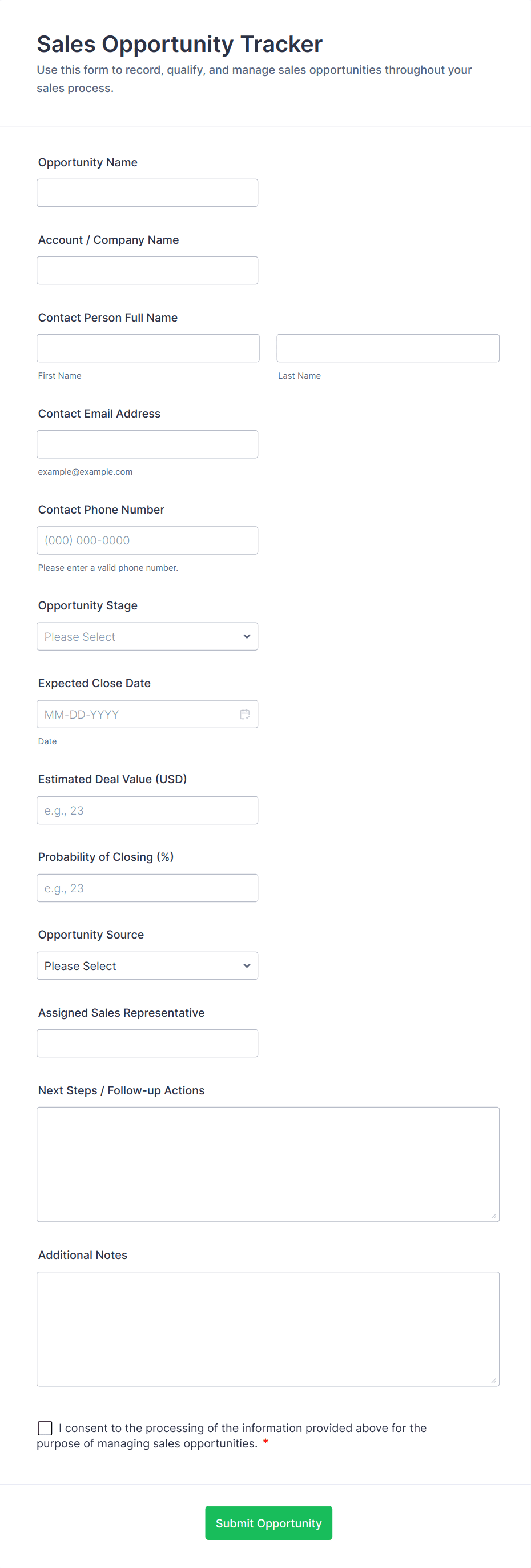Open the calendar picker for Expected Close Date
The width and height of the screenshot is (531, 1568).
244,713
